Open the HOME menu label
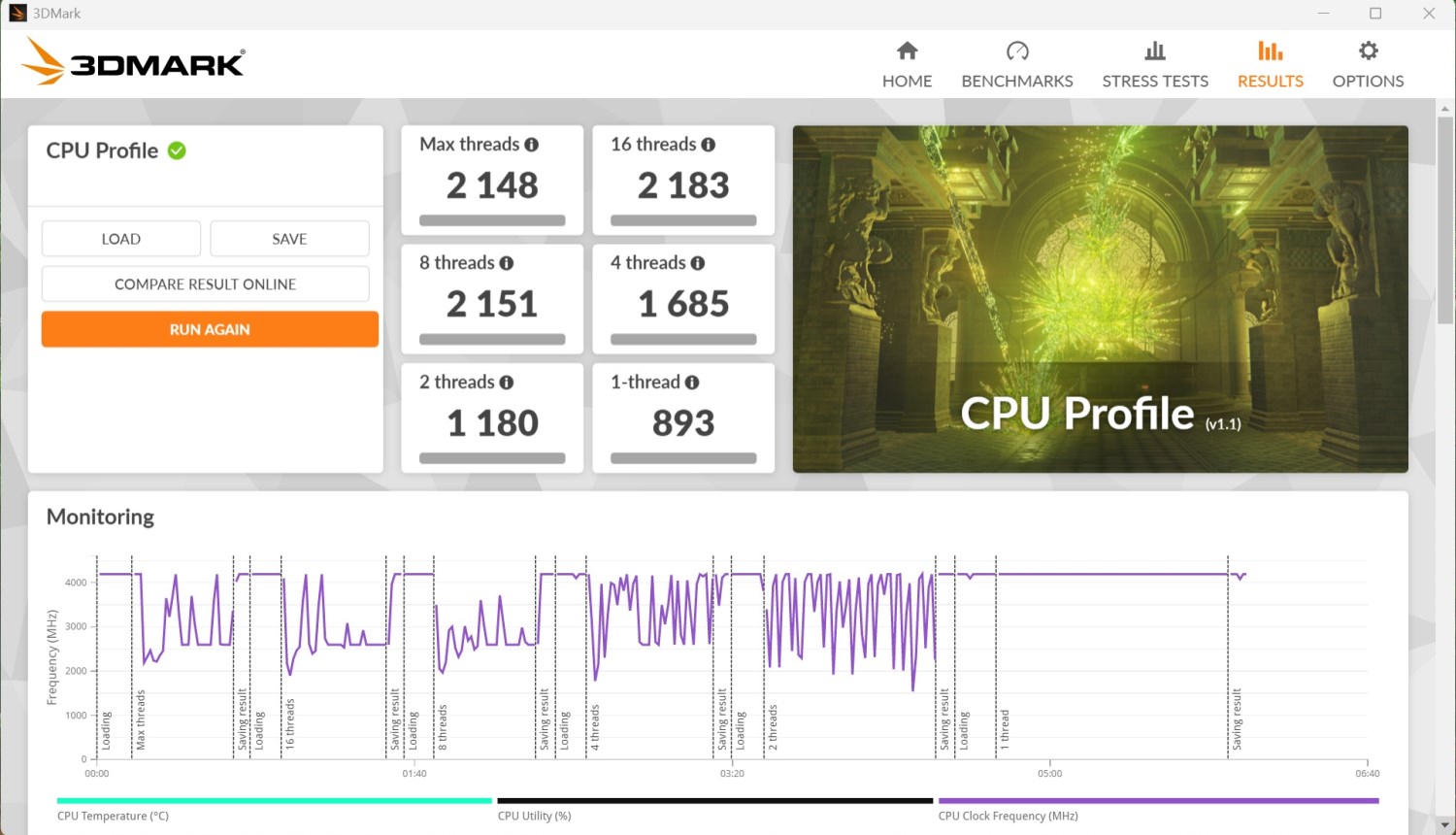Screen dimensions: 1456x835 tap(908, 82)
